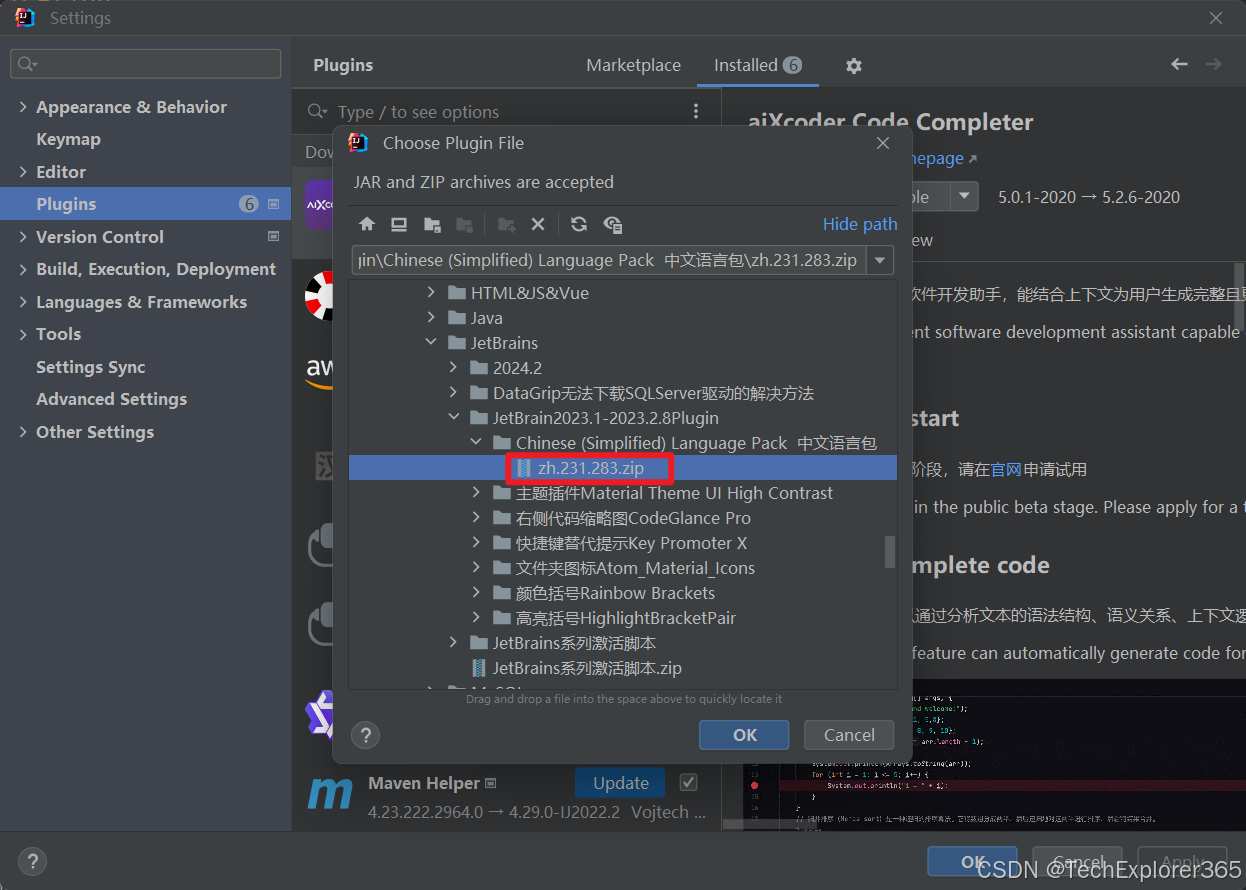The image size is (1246, 890).
Task: Collapse JetBrains folder node
Action: pyautogui.click(x=431, y=343)
